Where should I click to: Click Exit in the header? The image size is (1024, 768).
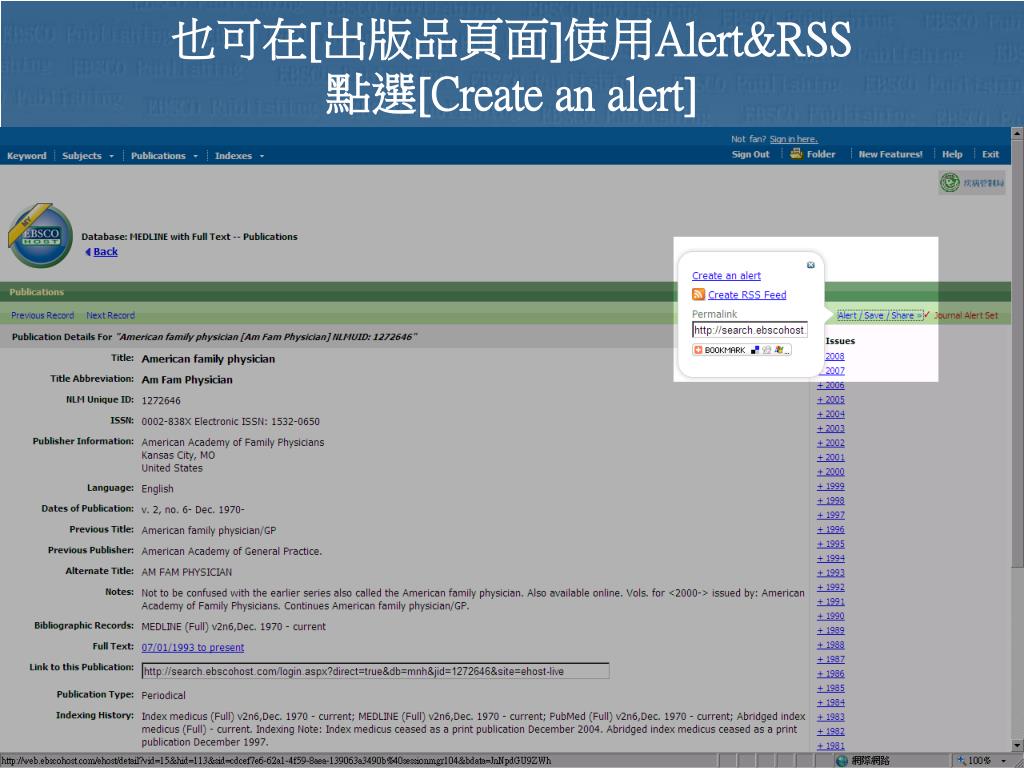[990, 154]
